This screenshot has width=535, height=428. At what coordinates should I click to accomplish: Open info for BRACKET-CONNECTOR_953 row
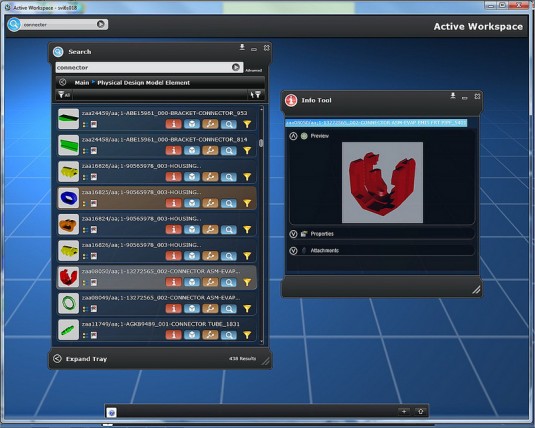click(174, 124)
